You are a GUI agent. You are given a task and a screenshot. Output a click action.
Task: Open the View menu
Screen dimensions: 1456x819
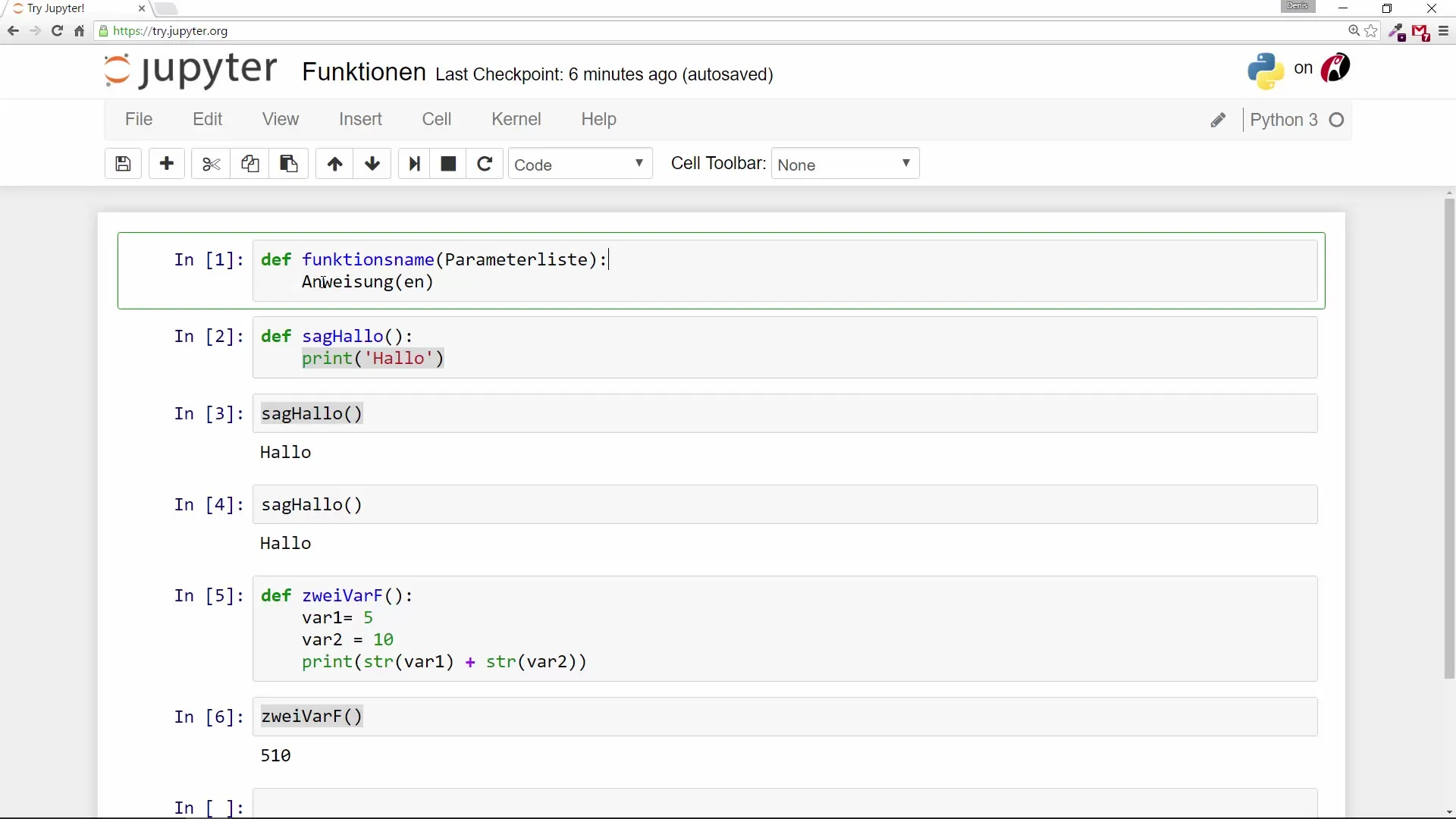tap(281, 119)
